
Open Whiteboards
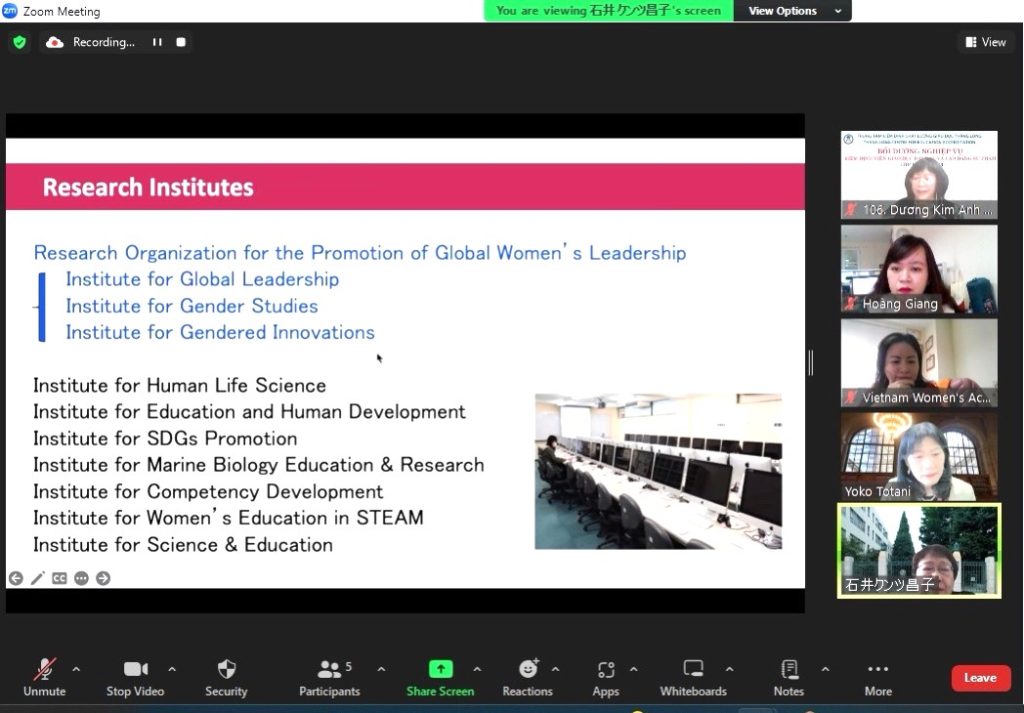tap(693, 676)
